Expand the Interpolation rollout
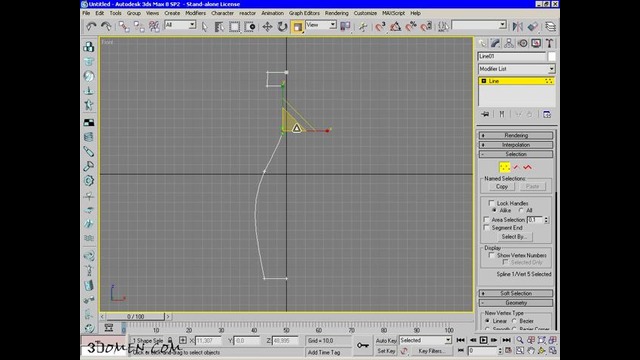The height and width of the screenshot is (360, 640). 516,145
